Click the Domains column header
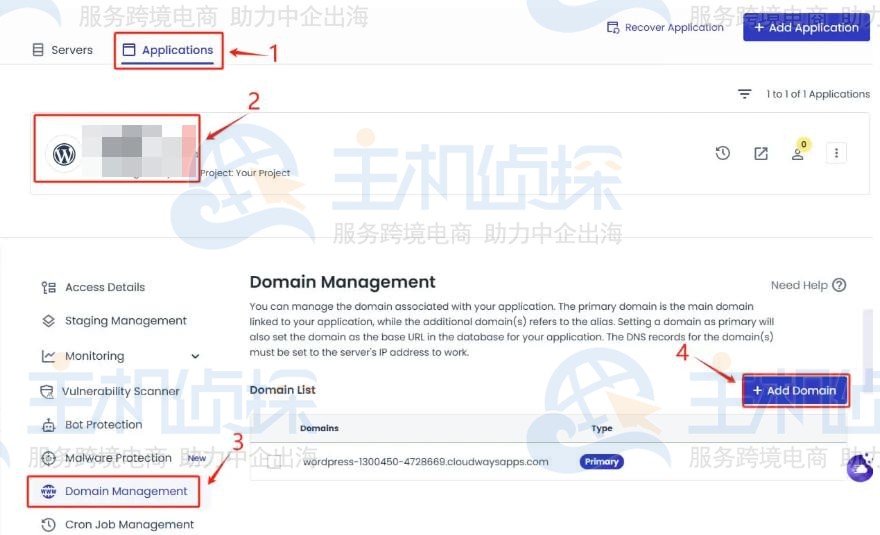Image resolution: width=880 pixels, height=535 pixels. click(x=319, y=428)
